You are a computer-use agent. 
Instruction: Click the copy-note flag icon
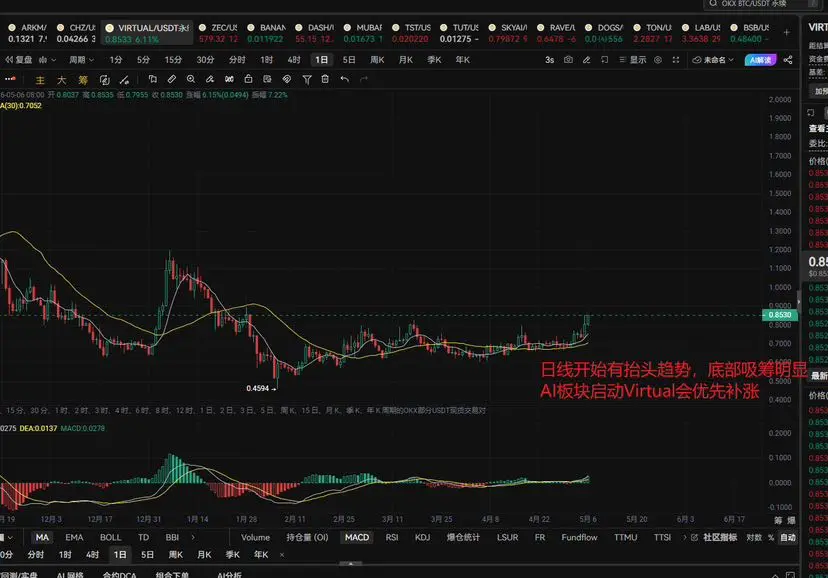[x=153, y=79]
